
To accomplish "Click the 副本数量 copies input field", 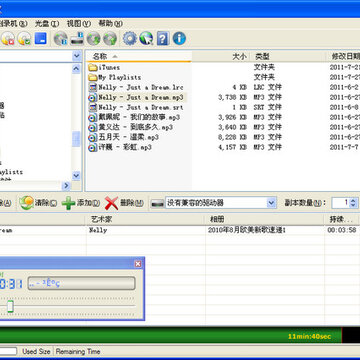I will pyautogui.click(x=341, y=203).
